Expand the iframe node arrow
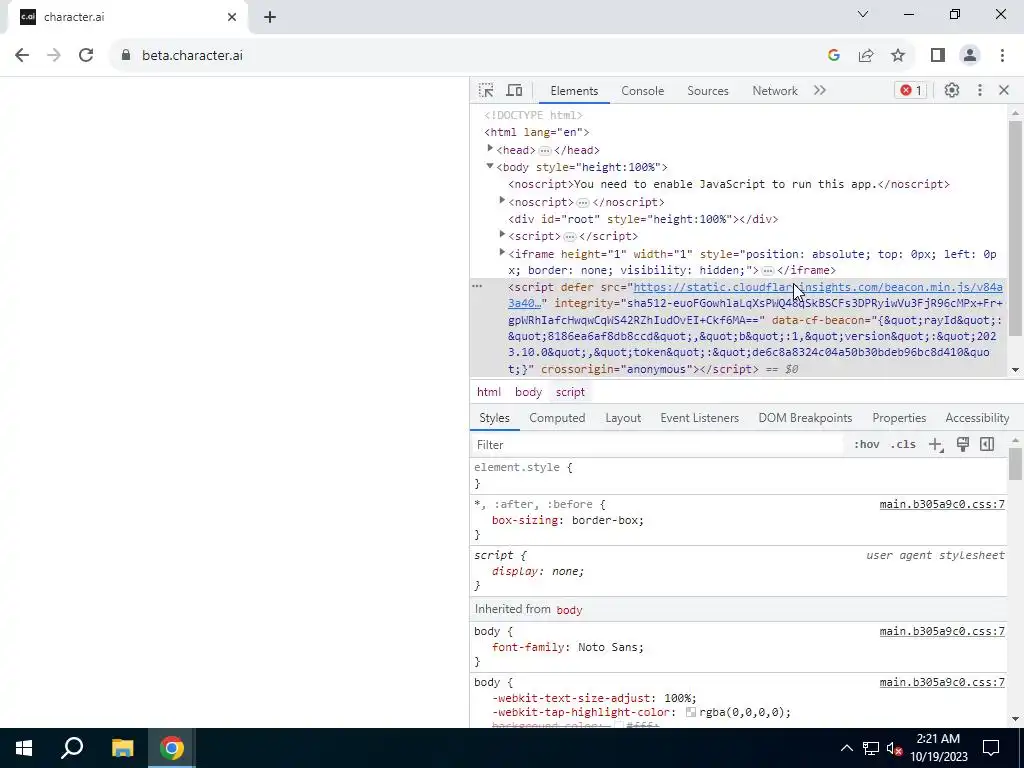1024x768 pixels. tap(502, 252)
